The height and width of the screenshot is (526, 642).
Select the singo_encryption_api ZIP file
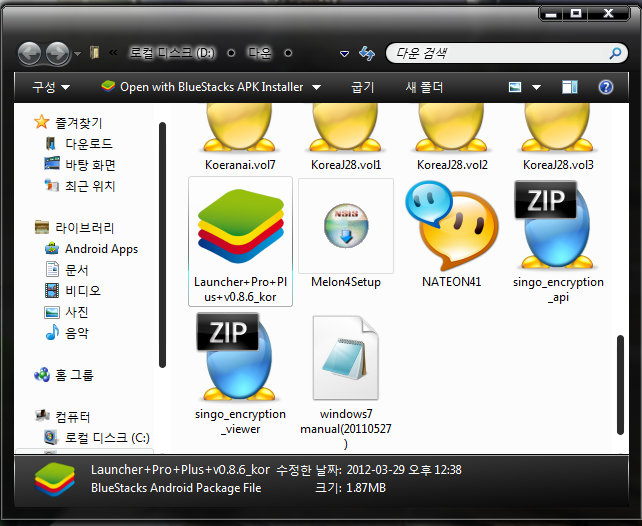coord(558,242)
